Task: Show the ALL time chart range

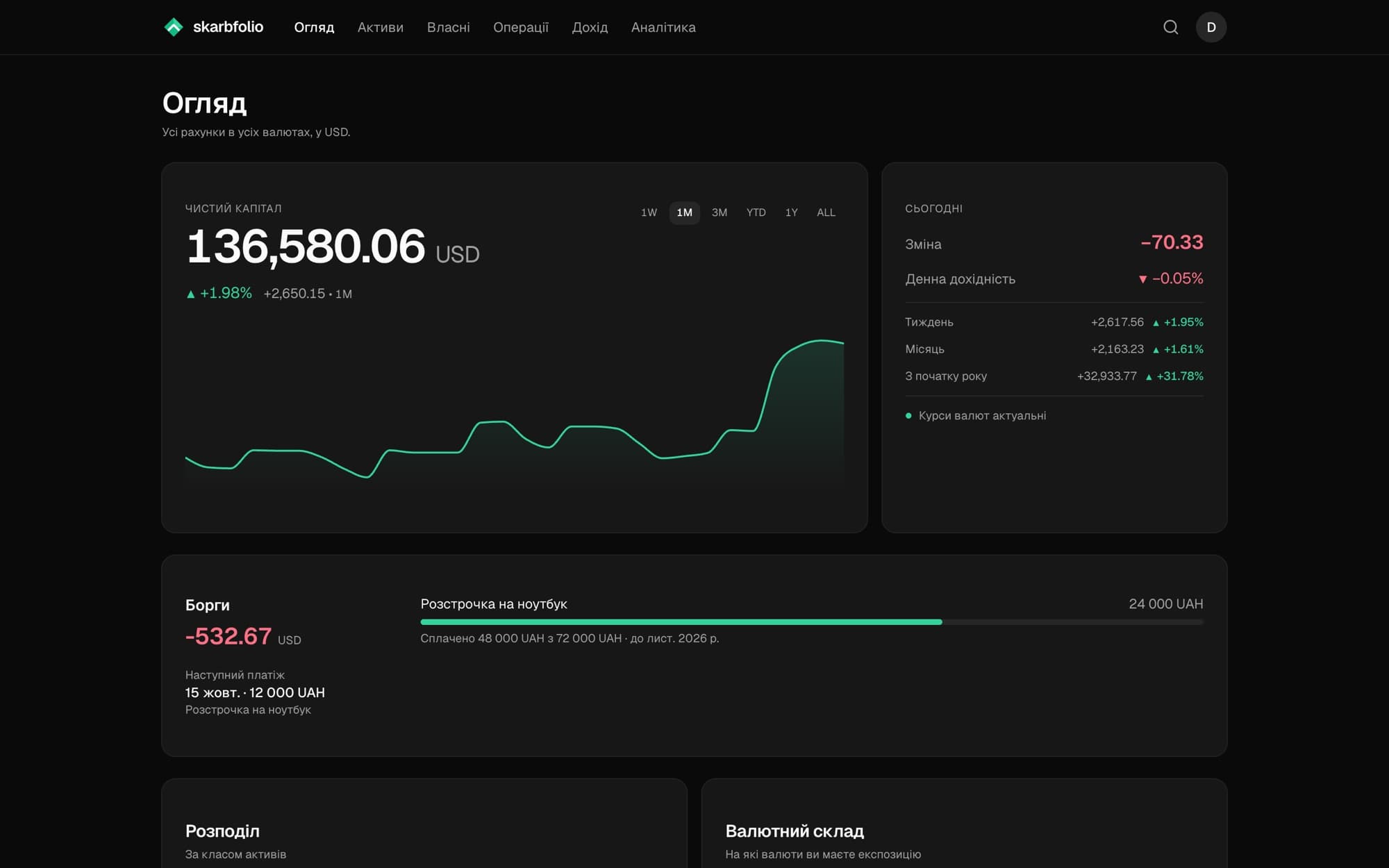Action: coord(826,212)
